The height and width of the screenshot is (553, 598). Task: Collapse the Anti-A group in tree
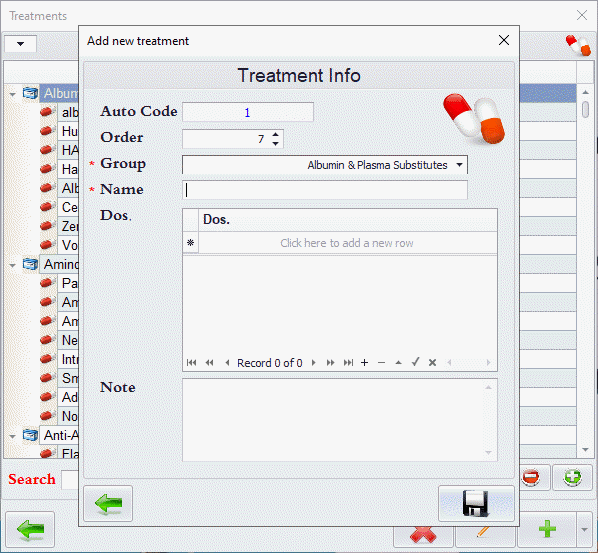tap(13, 436)
